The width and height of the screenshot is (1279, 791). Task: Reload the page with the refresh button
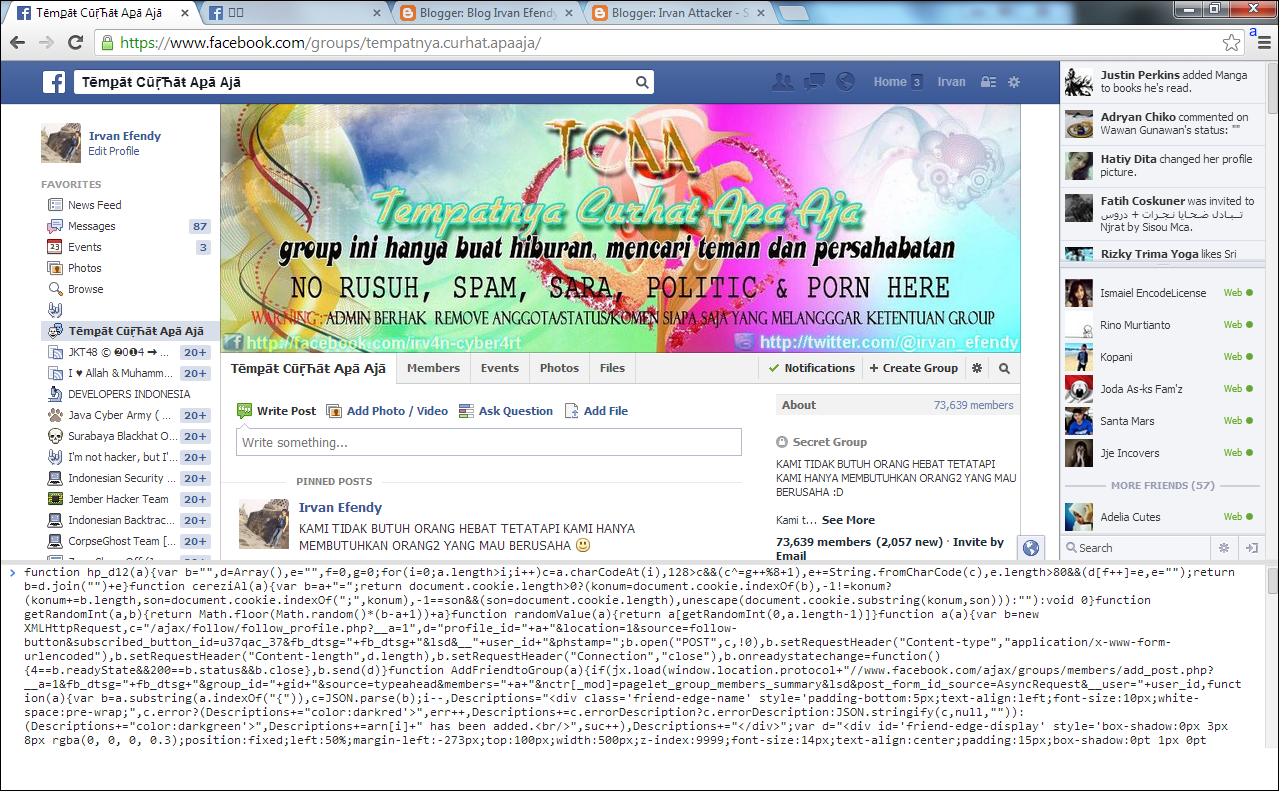[75, 43]
